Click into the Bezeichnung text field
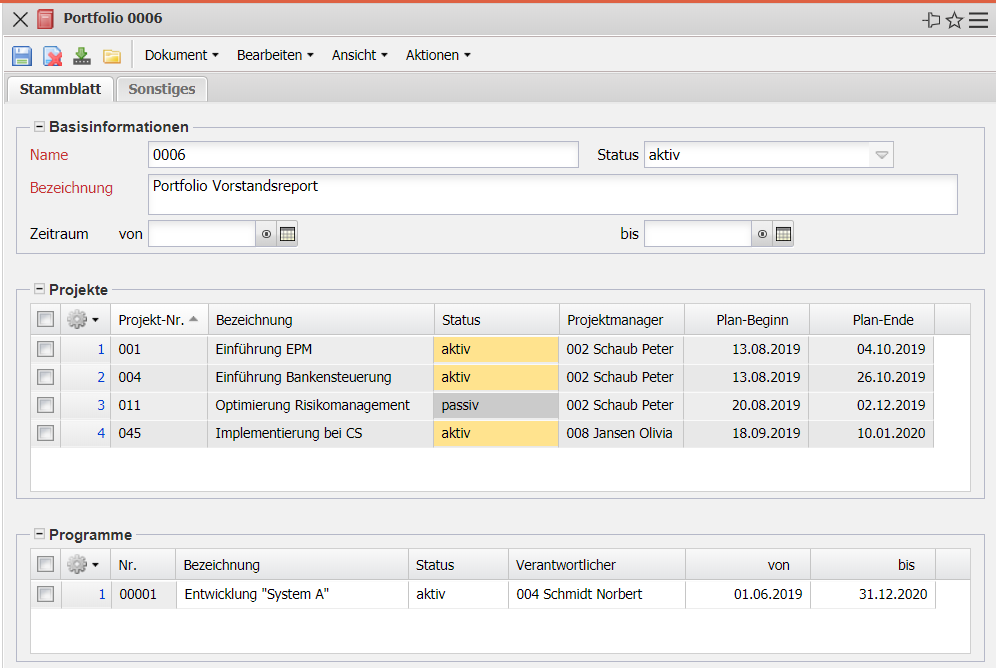This screenshot has height=668, width=996. click(552, 194)
